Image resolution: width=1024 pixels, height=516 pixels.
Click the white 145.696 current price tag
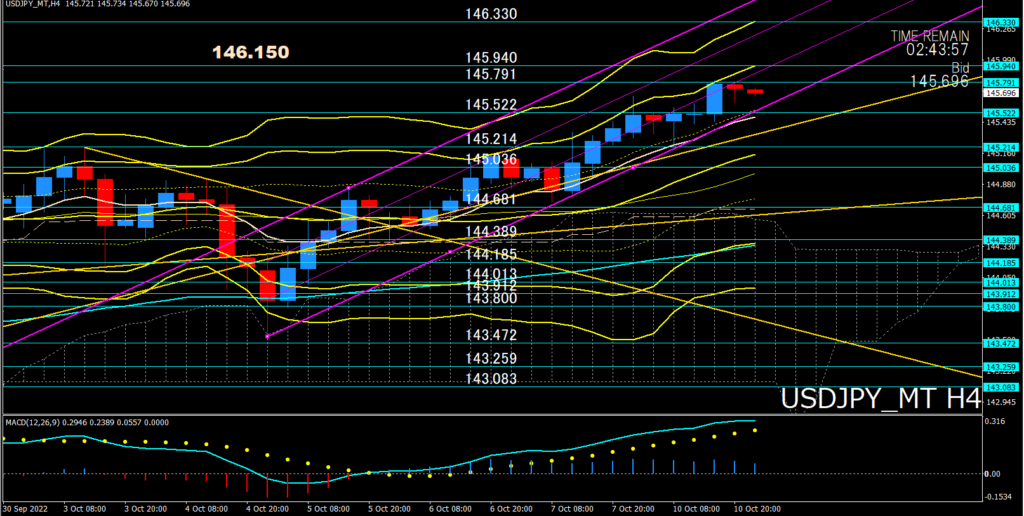pos(1000,93)
